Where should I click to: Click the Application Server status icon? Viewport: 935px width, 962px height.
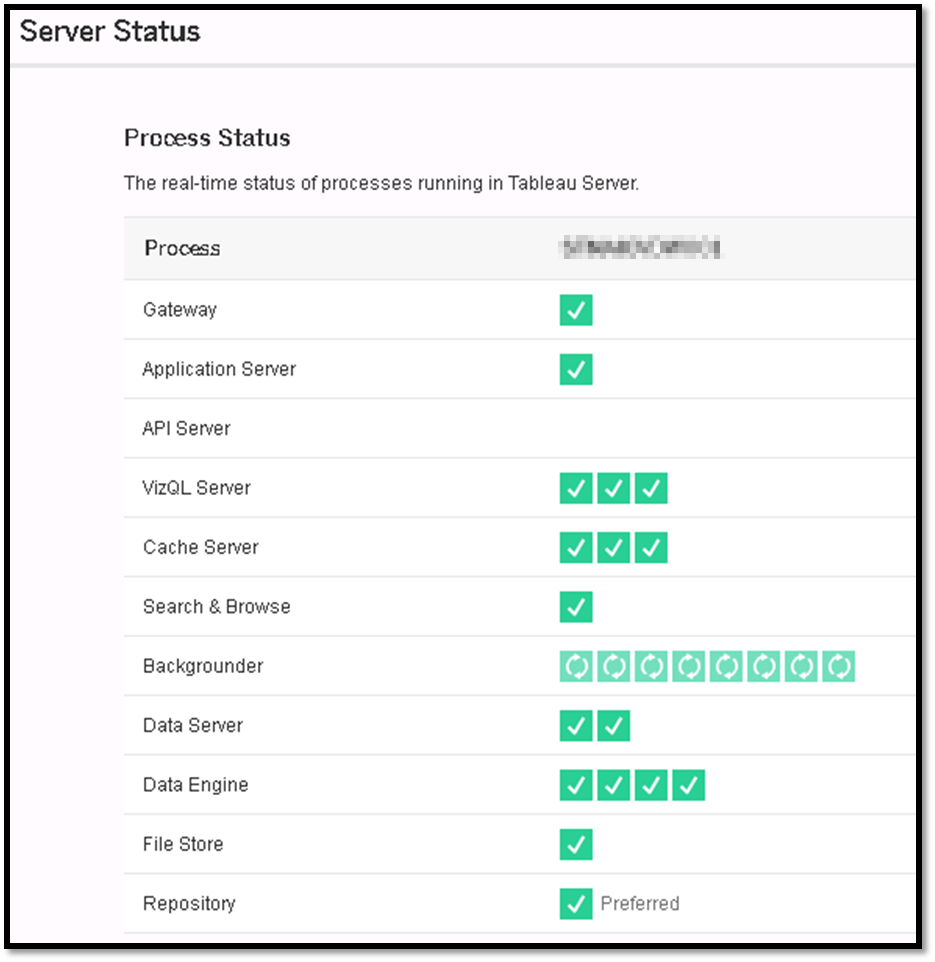point(576,369)
